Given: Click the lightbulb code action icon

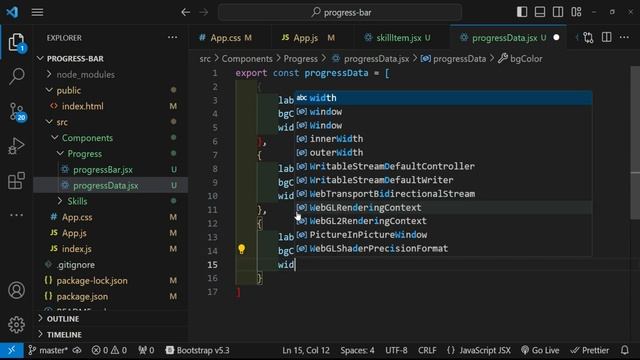Looking at the screenshot, I should coord(242,249).
